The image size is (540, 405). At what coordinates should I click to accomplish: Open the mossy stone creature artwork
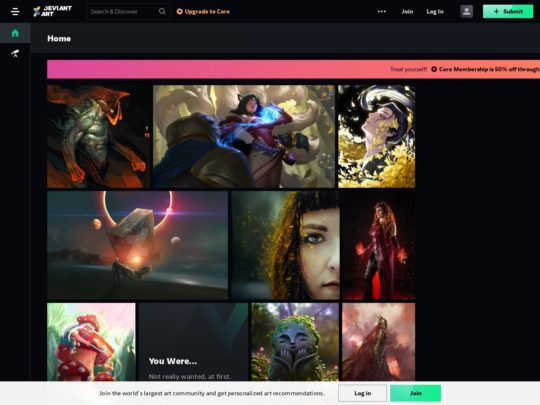point(295,342)
